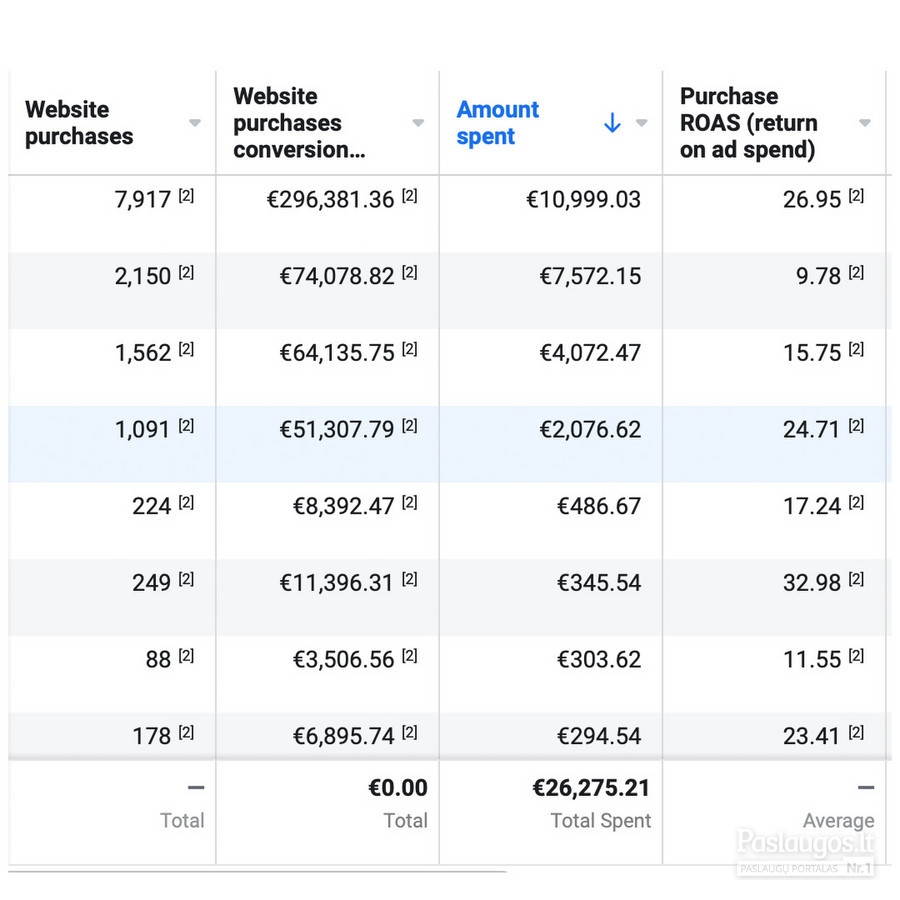Screen dimensions: 900x900
Task: Select the highlighted €2,076.62 row
Action: click(450, 444)
